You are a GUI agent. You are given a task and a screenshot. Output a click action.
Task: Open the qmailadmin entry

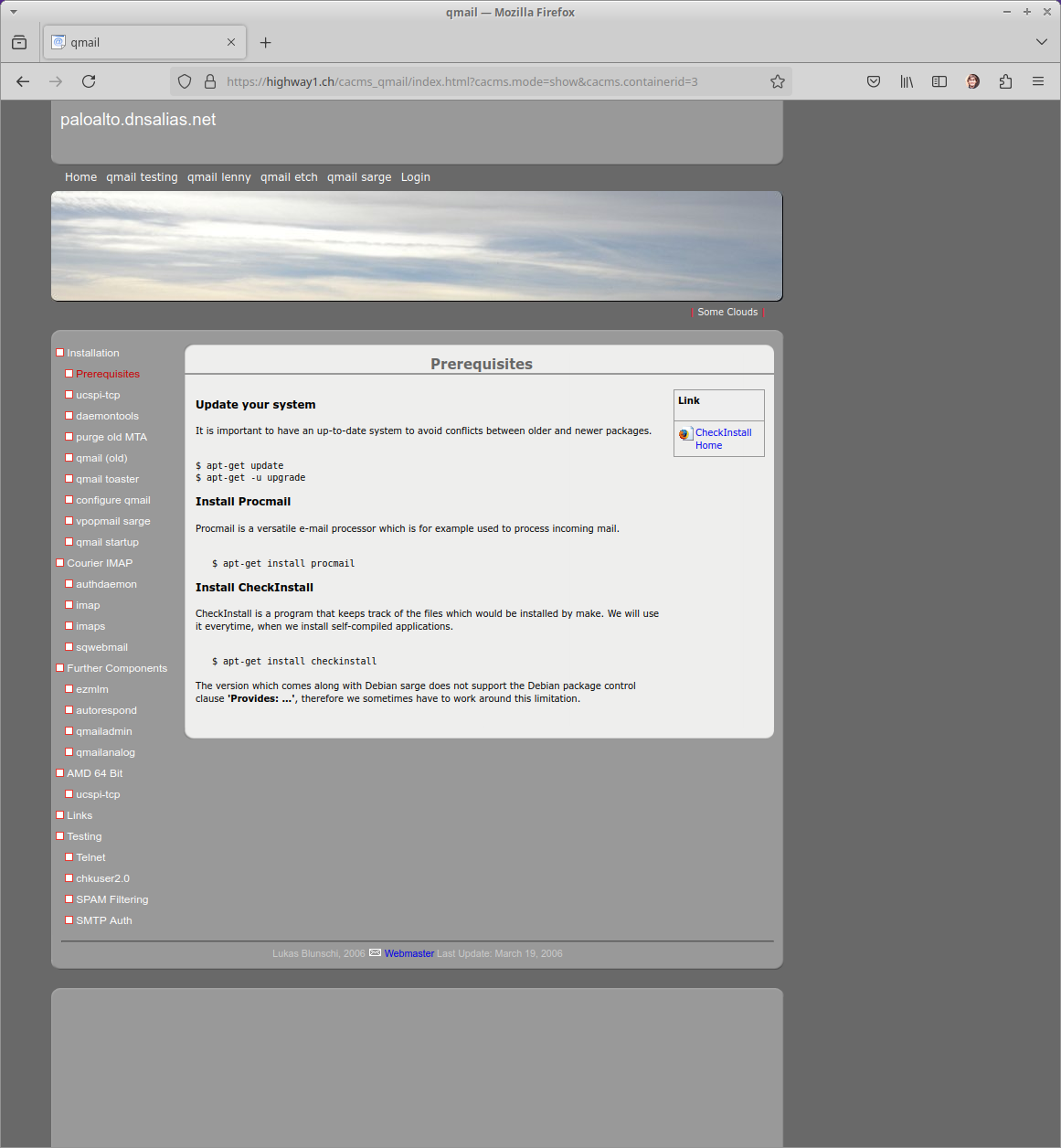pos(104,731)
